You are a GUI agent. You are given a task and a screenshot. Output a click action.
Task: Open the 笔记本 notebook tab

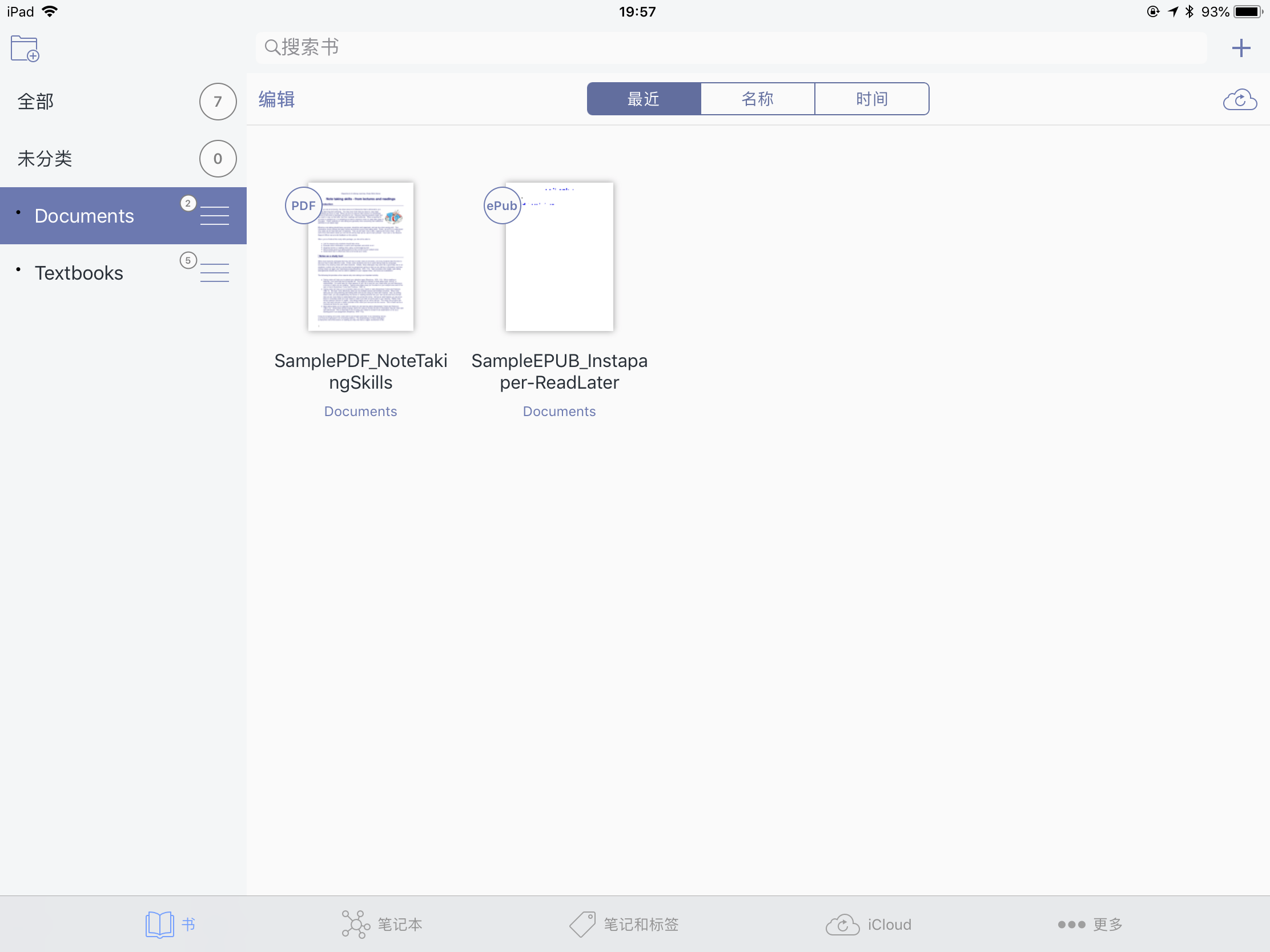point(382,924)
